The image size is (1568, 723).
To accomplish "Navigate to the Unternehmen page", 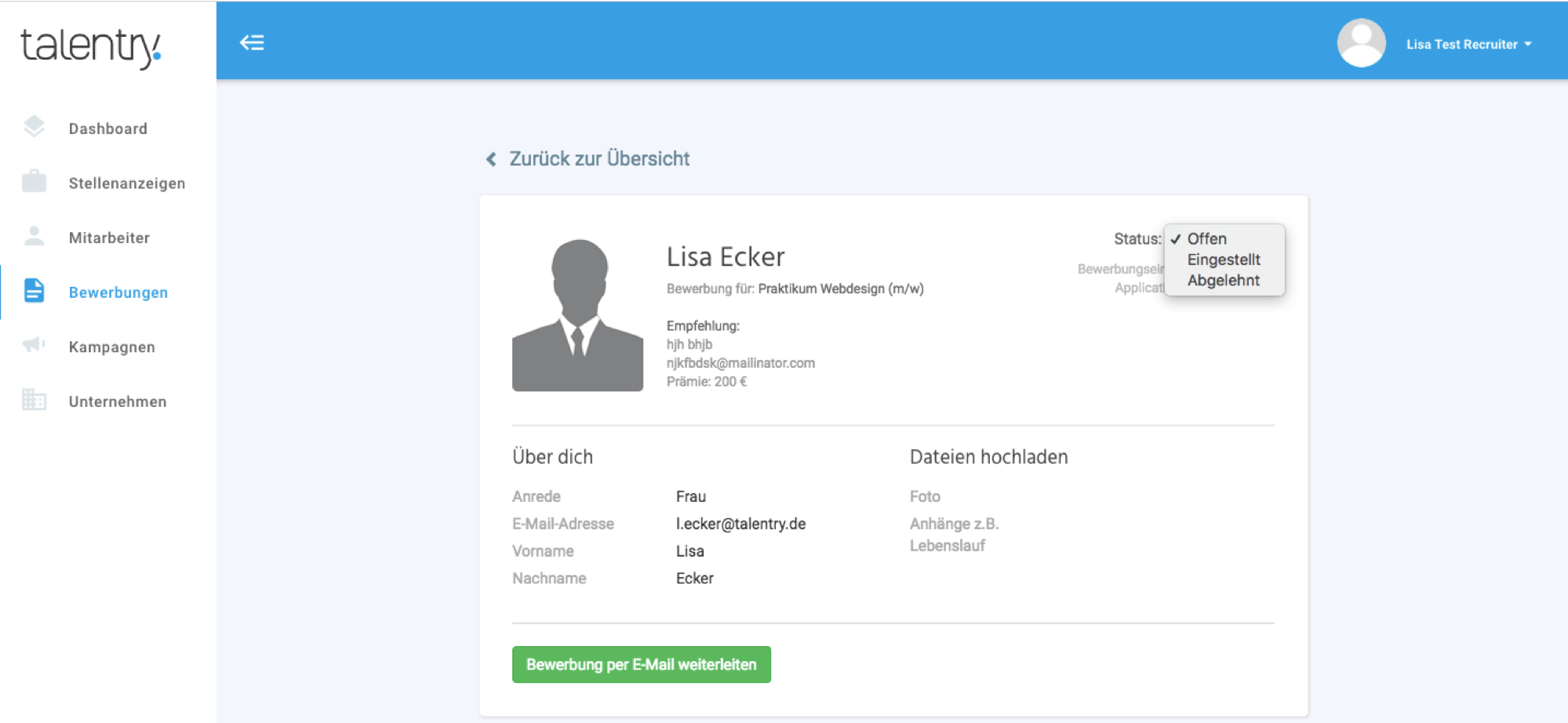I will click(x=118, y=401).
